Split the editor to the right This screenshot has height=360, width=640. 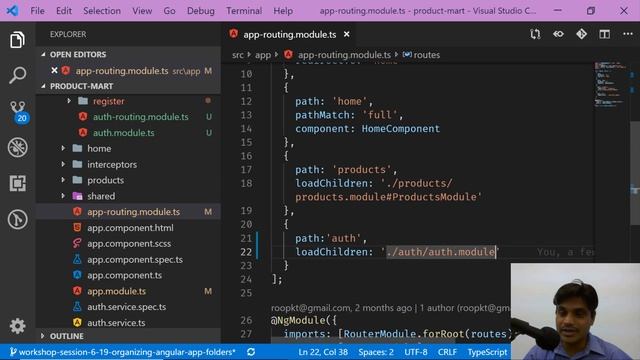604,34
